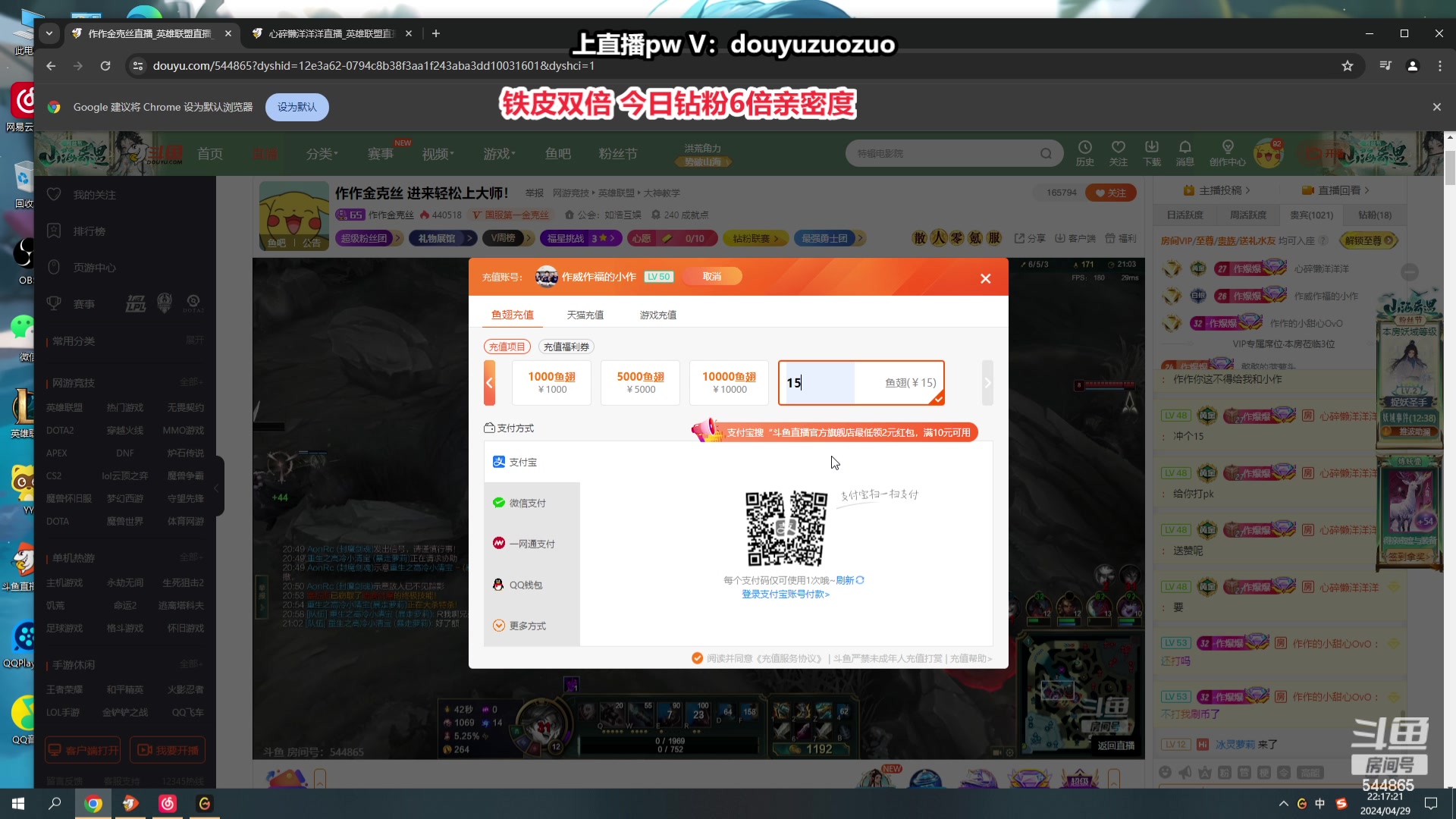Close the recharge dialog with the X

985,278
